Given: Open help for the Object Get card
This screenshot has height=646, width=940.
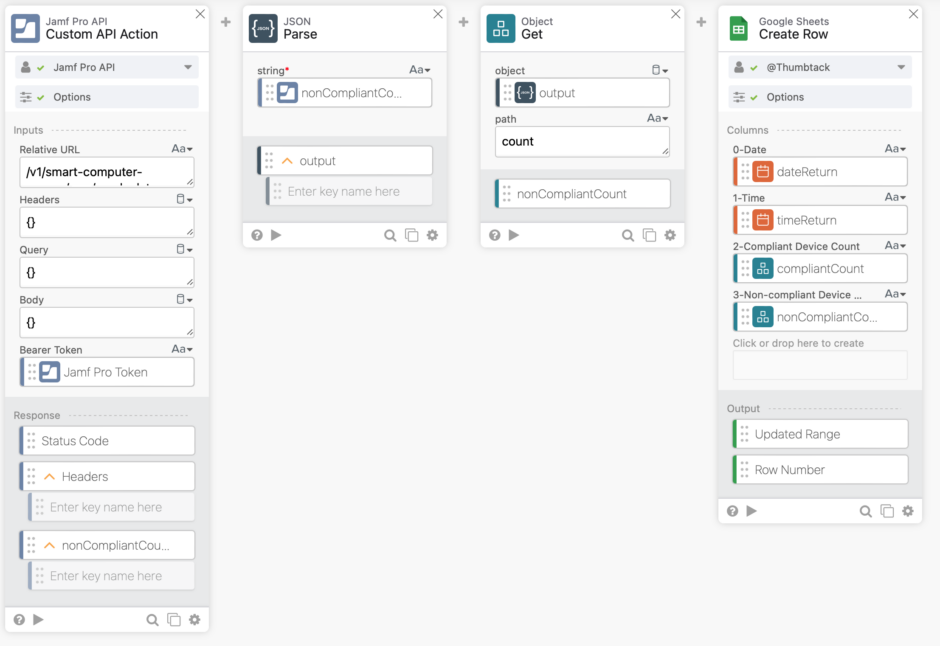Looking at the screenshot, I should [x=495, y=235].
